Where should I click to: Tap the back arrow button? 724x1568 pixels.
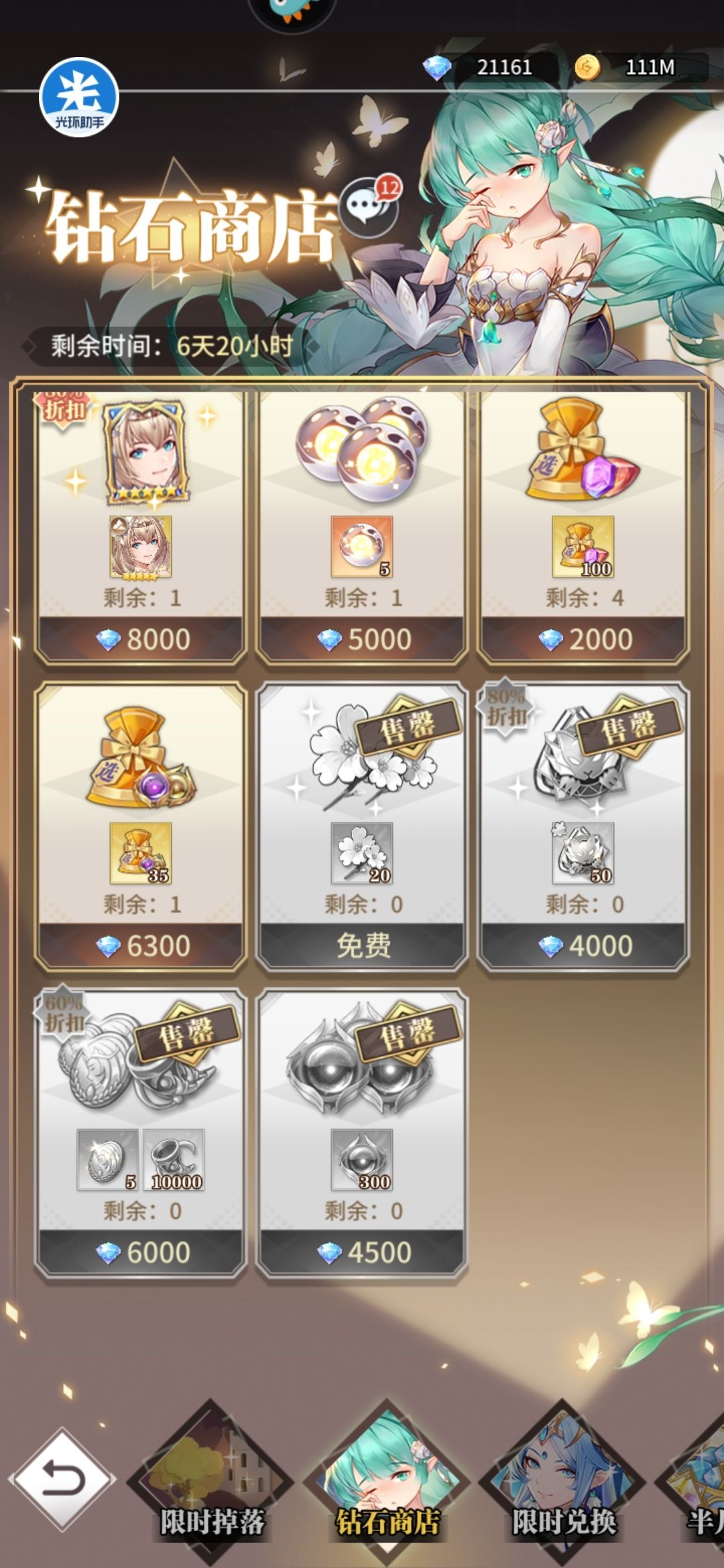pyautogui.click(x=62, y=1480)
